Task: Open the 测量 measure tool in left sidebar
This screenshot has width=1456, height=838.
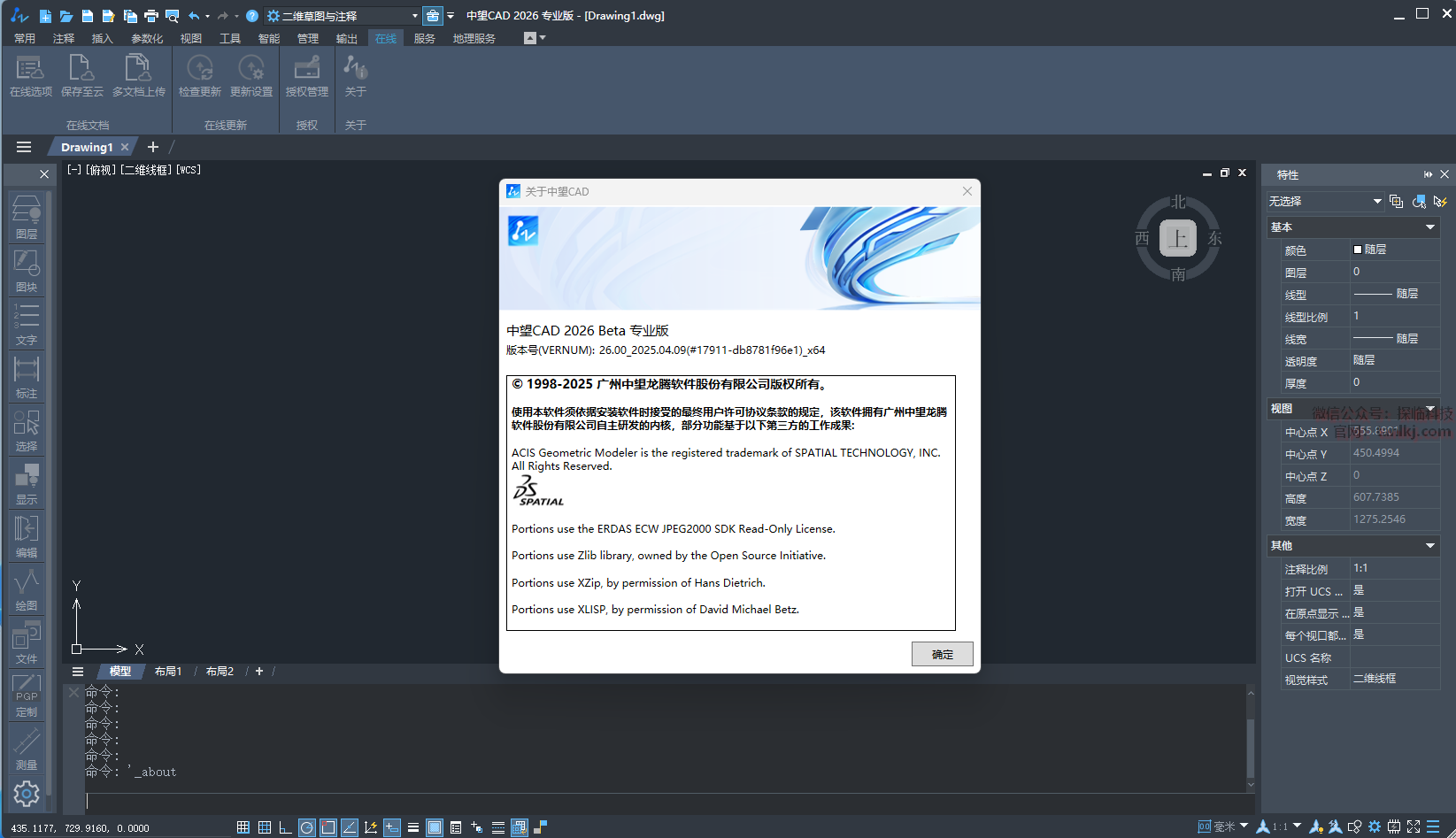Action: (x=27, y=749)
